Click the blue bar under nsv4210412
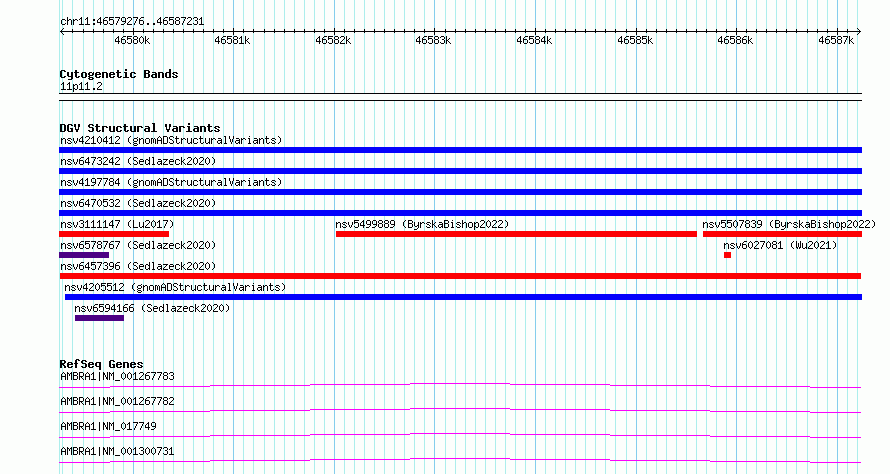This screenshot has height=474, width=890. (x=460, y=150)
